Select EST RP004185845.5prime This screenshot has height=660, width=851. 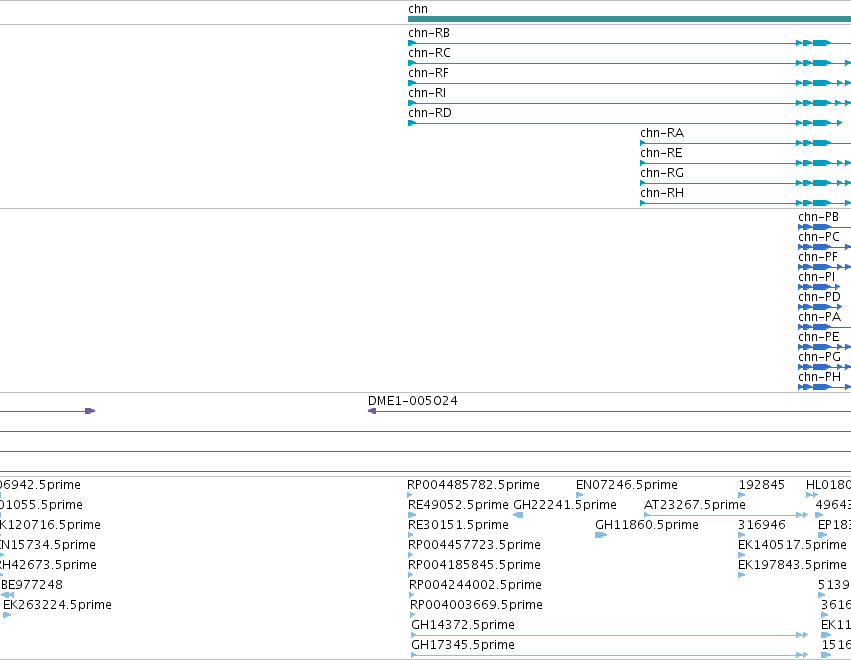point(474,565)
